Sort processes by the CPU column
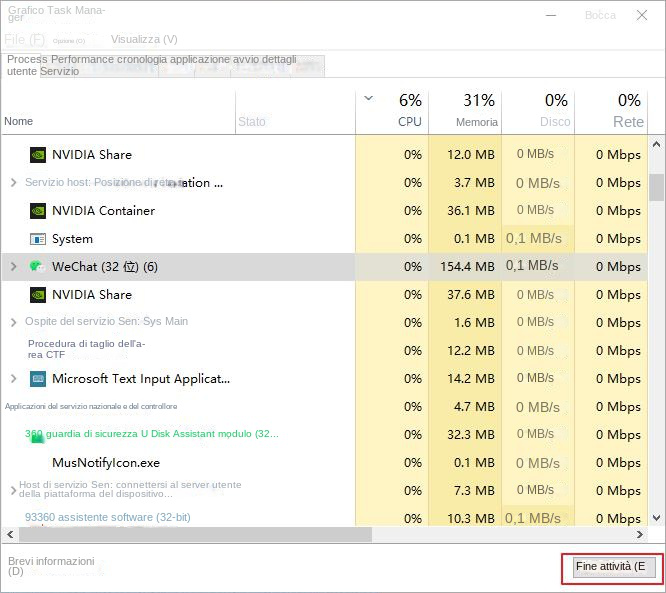 click(x=410, y=122)
